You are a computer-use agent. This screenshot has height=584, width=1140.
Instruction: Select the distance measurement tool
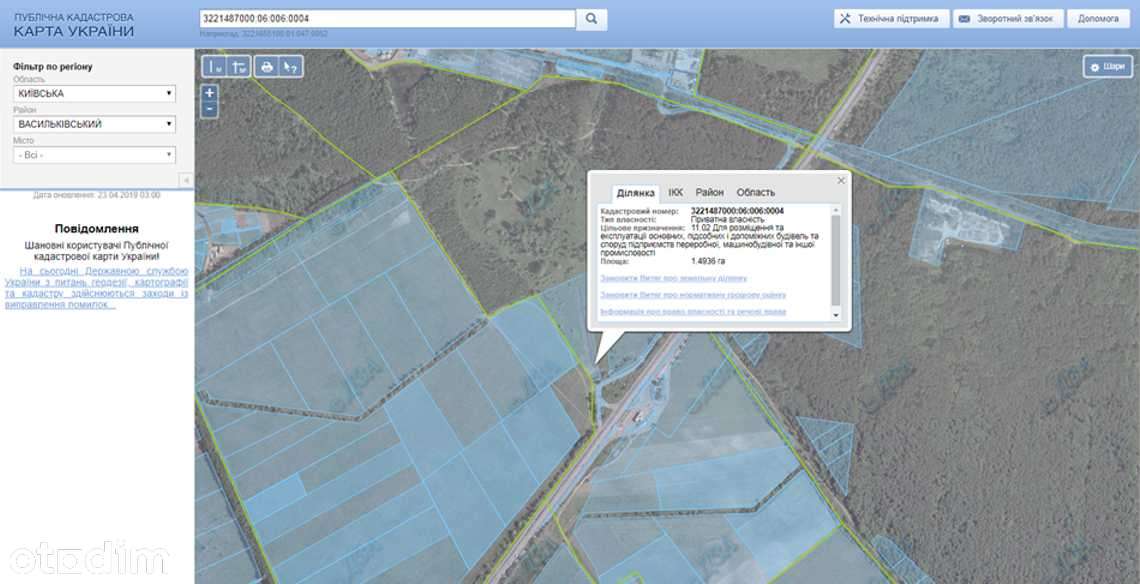tap(214, 67)
